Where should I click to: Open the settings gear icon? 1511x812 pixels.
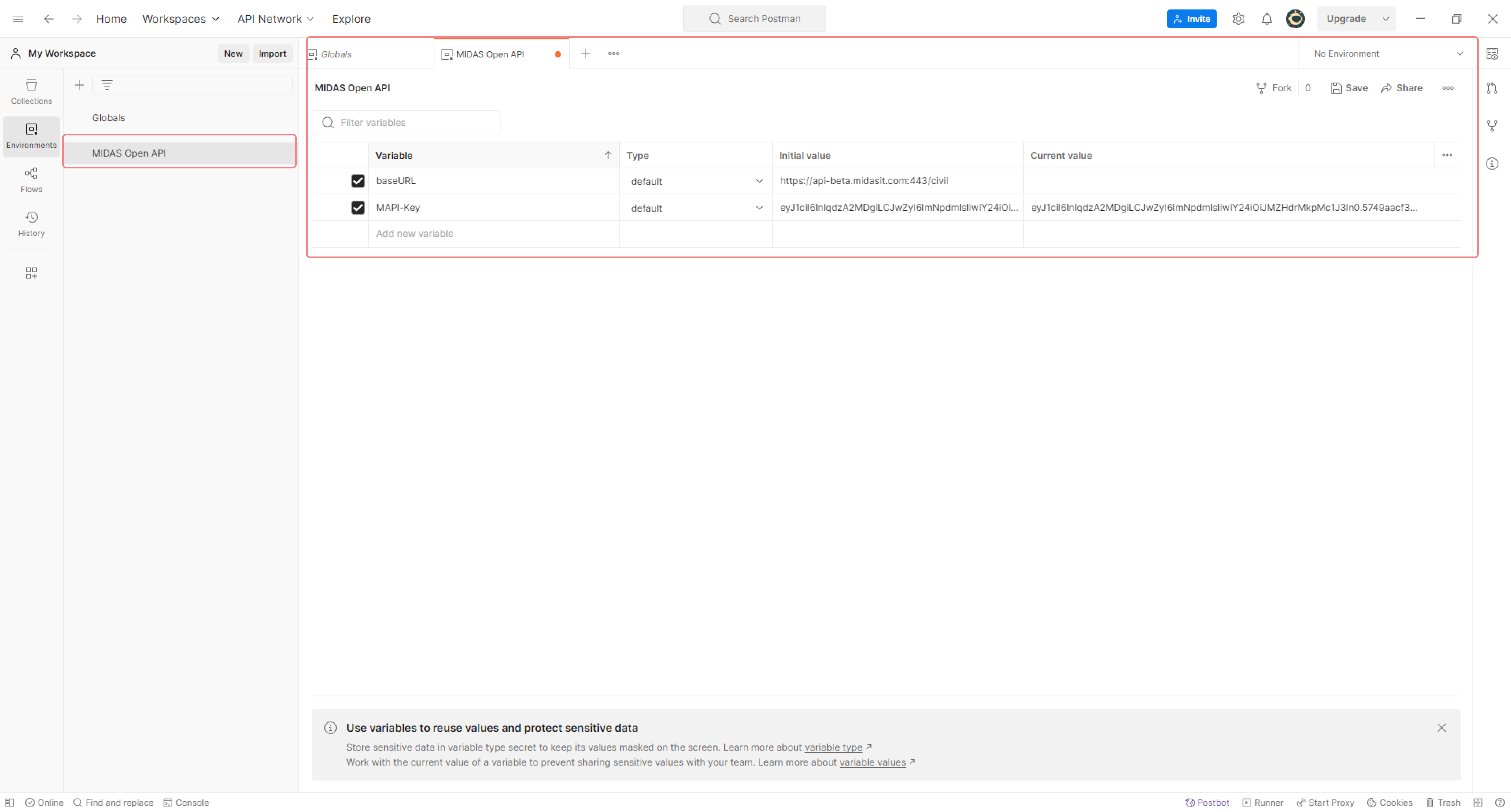click(x=1238, y=19)
